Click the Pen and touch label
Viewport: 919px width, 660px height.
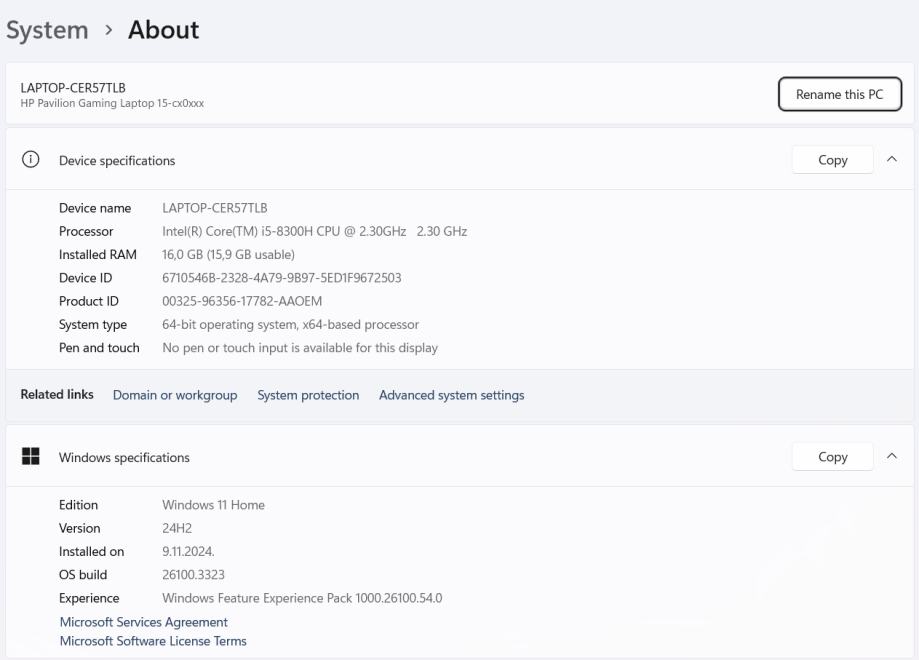99,348
